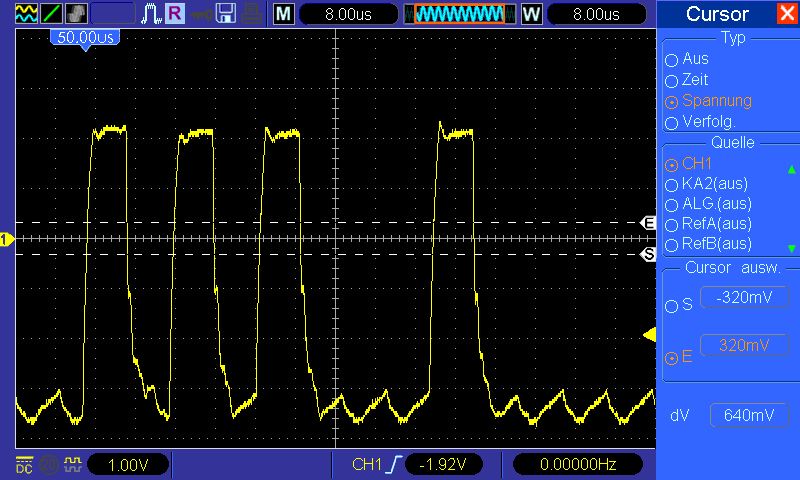Click the purple R run indicator
This screenshot has height=480, width=800.
click(x=174, y=13)
